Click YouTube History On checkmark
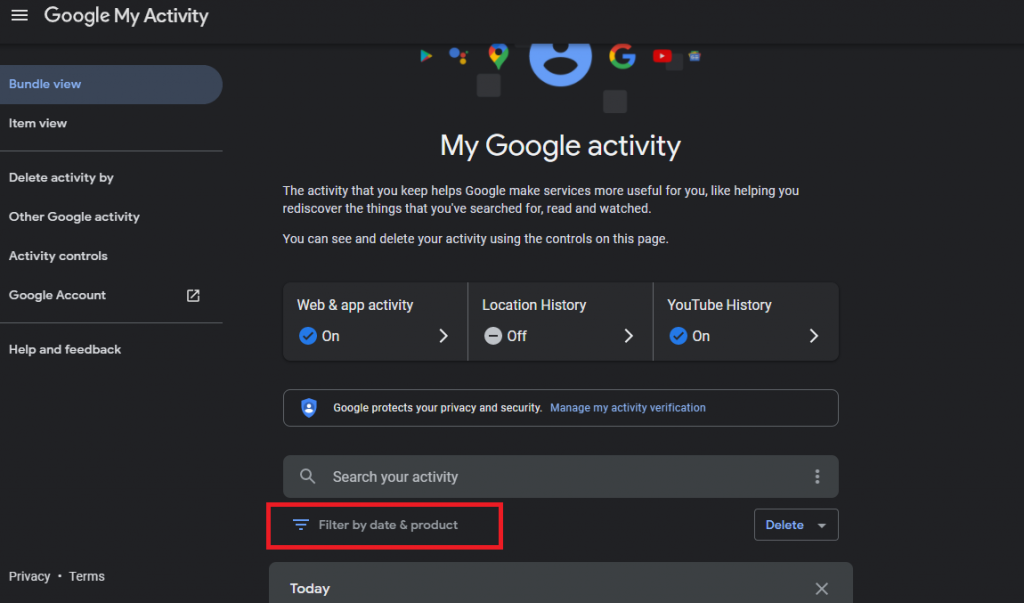 [x=678, y=336]
